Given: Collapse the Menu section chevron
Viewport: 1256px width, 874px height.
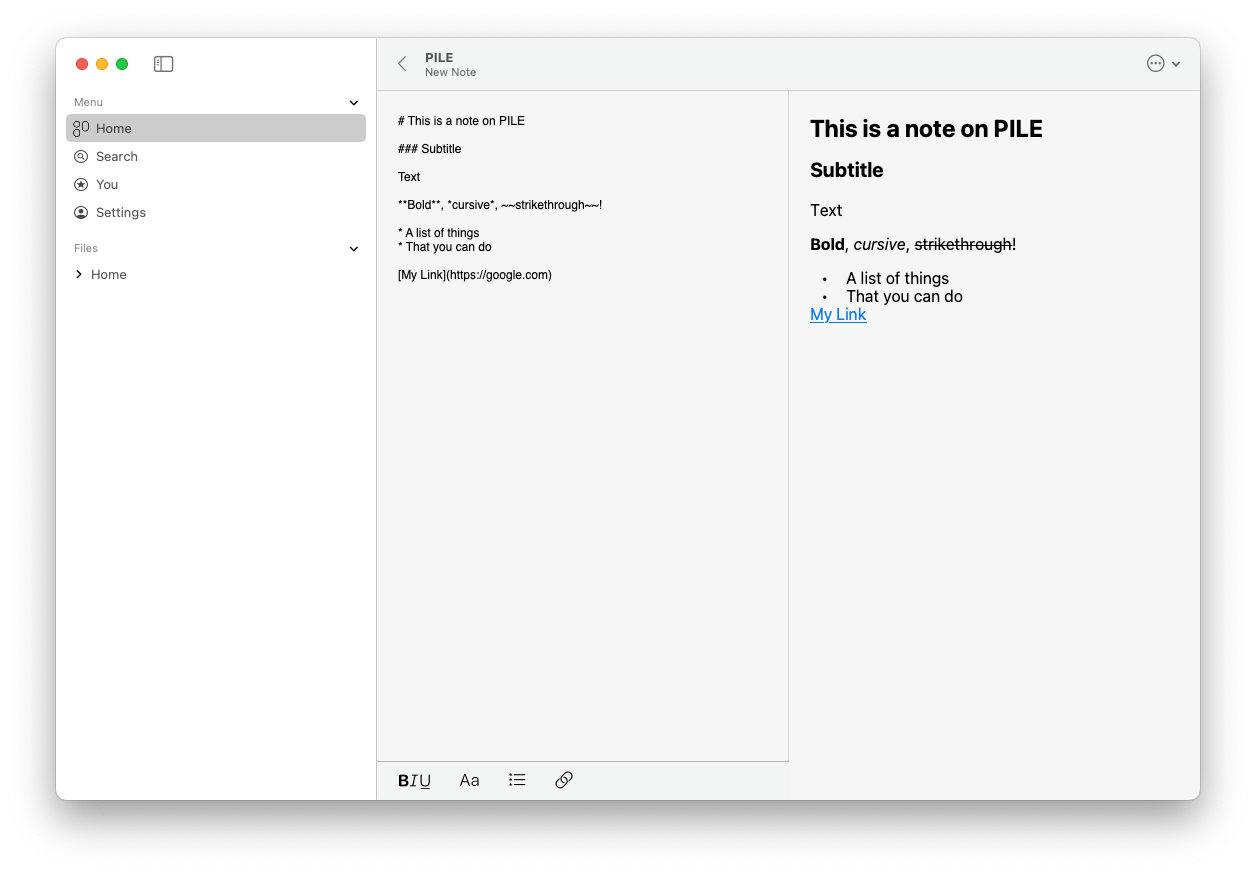Looking at the screenshot, I should pyautogui.click(x=353, y=103).
